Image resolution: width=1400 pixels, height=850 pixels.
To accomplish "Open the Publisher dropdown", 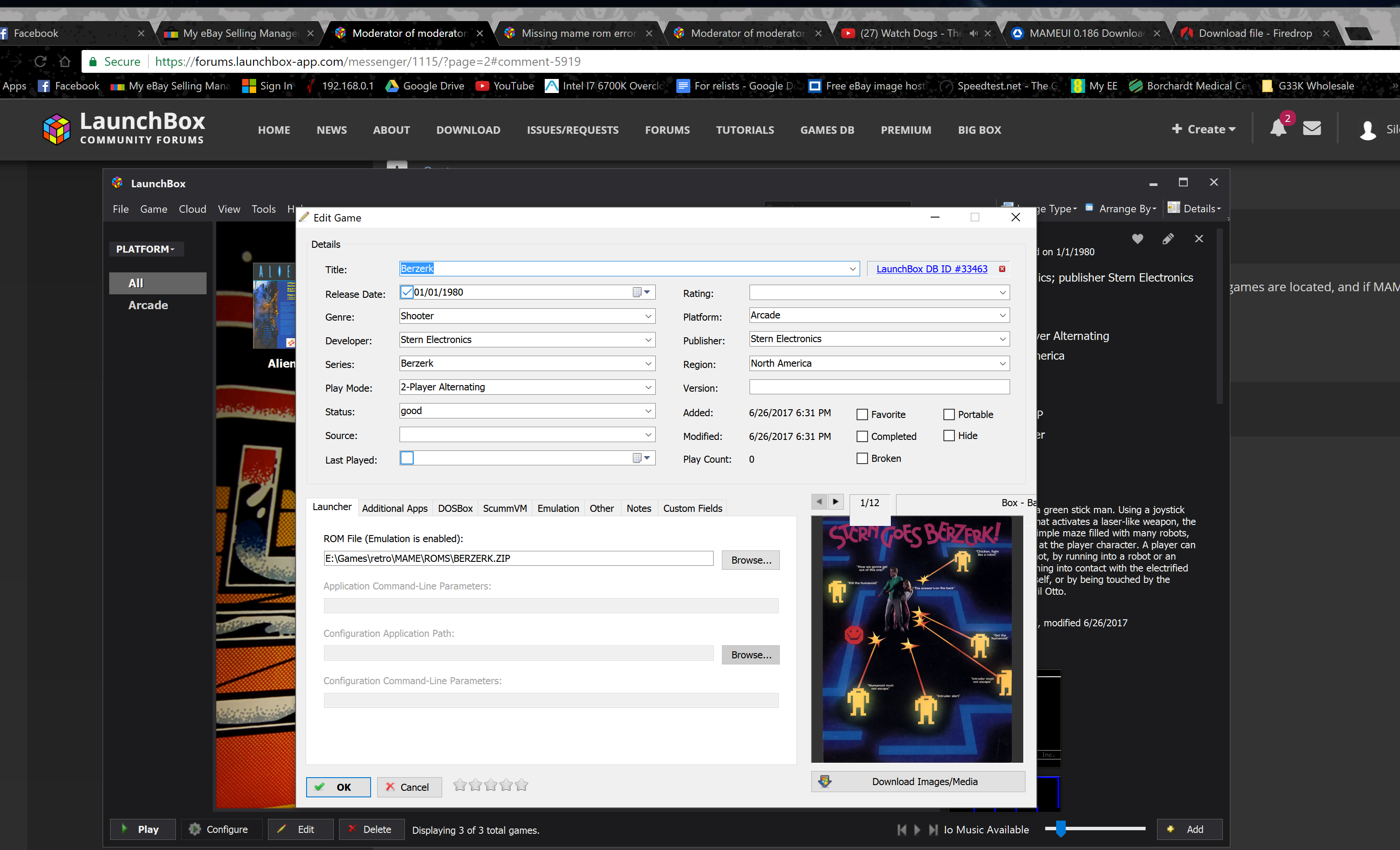I will (1003, 339).
